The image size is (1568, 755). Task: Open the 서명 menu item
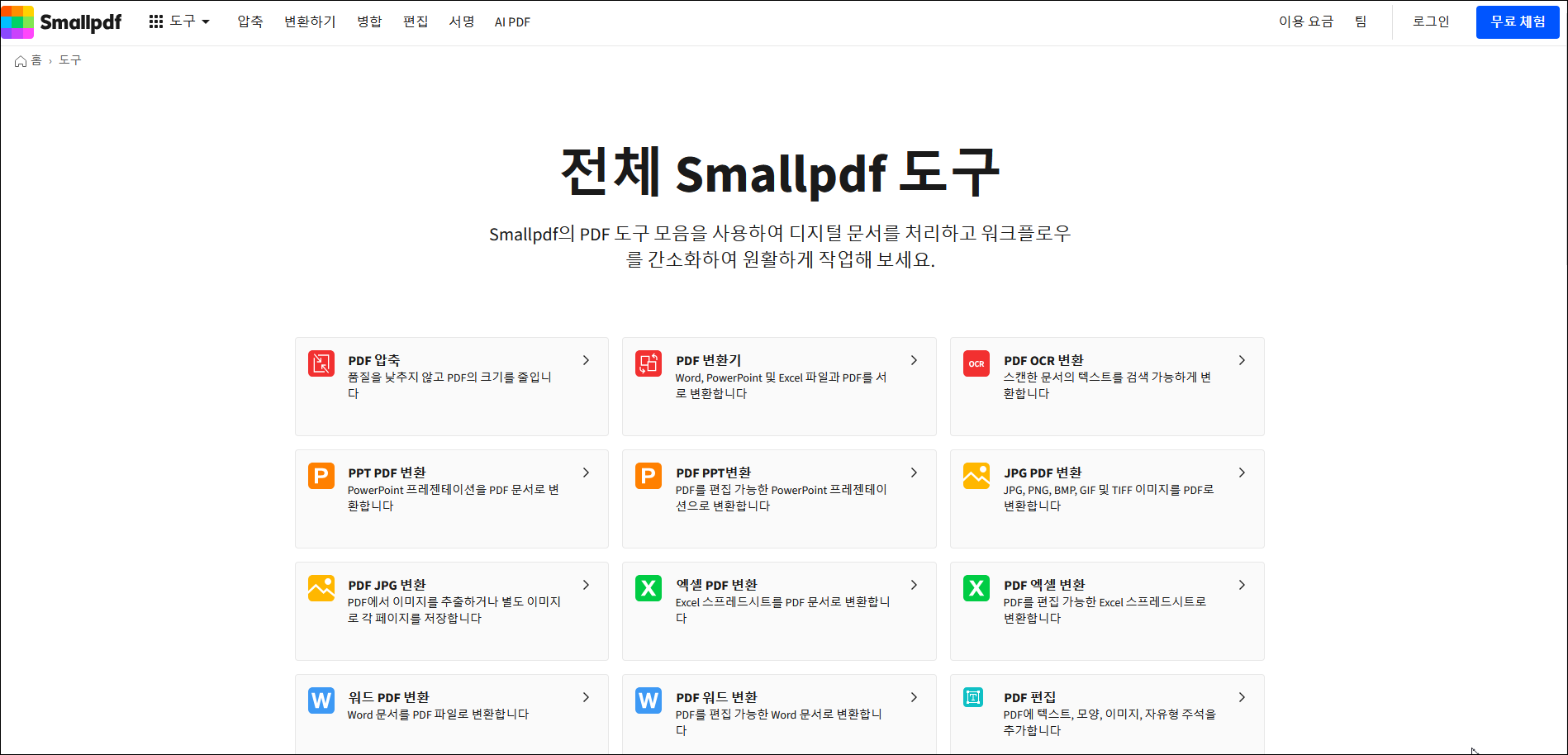coord(462,21)
